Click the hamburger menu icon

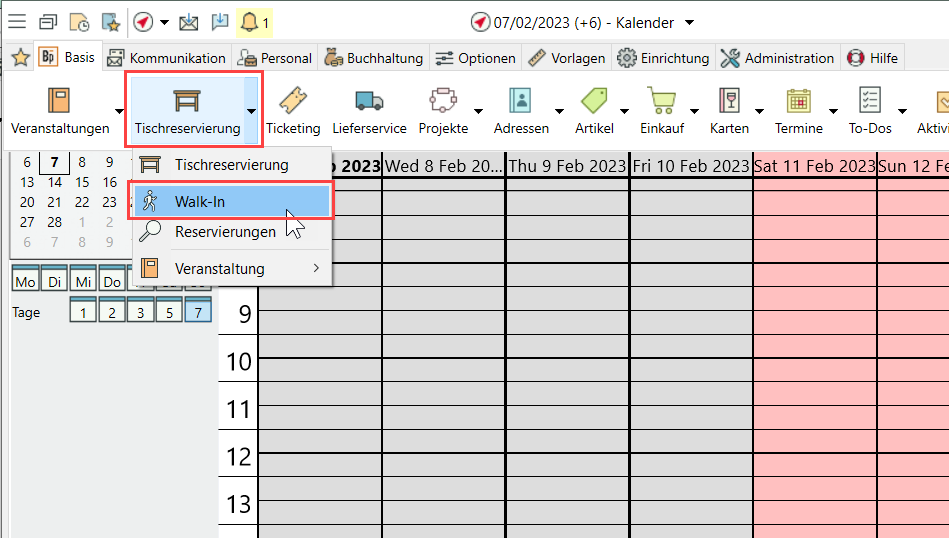coord(17,22)
